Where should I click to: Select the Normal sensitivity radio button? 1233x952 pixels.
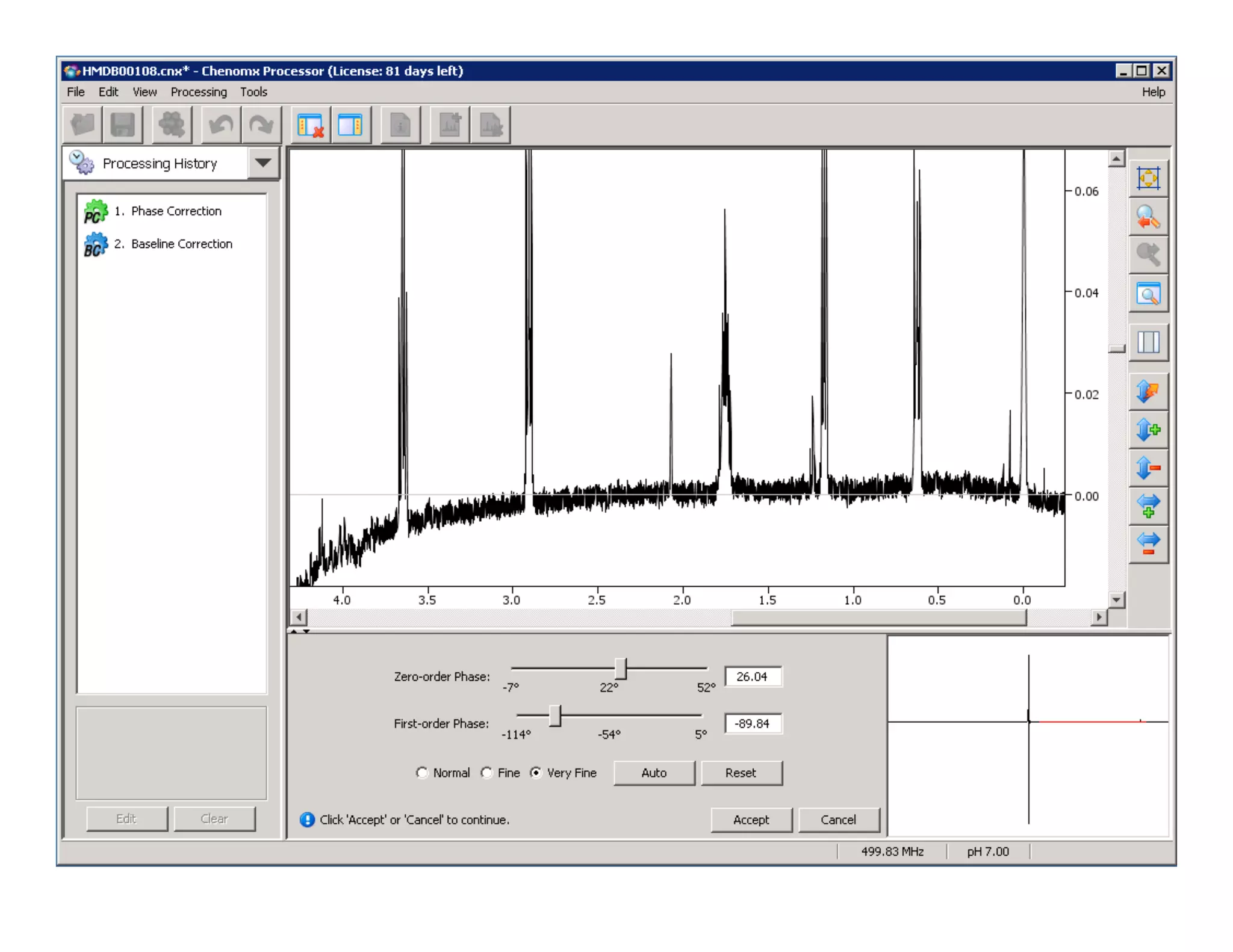(422, 773)
